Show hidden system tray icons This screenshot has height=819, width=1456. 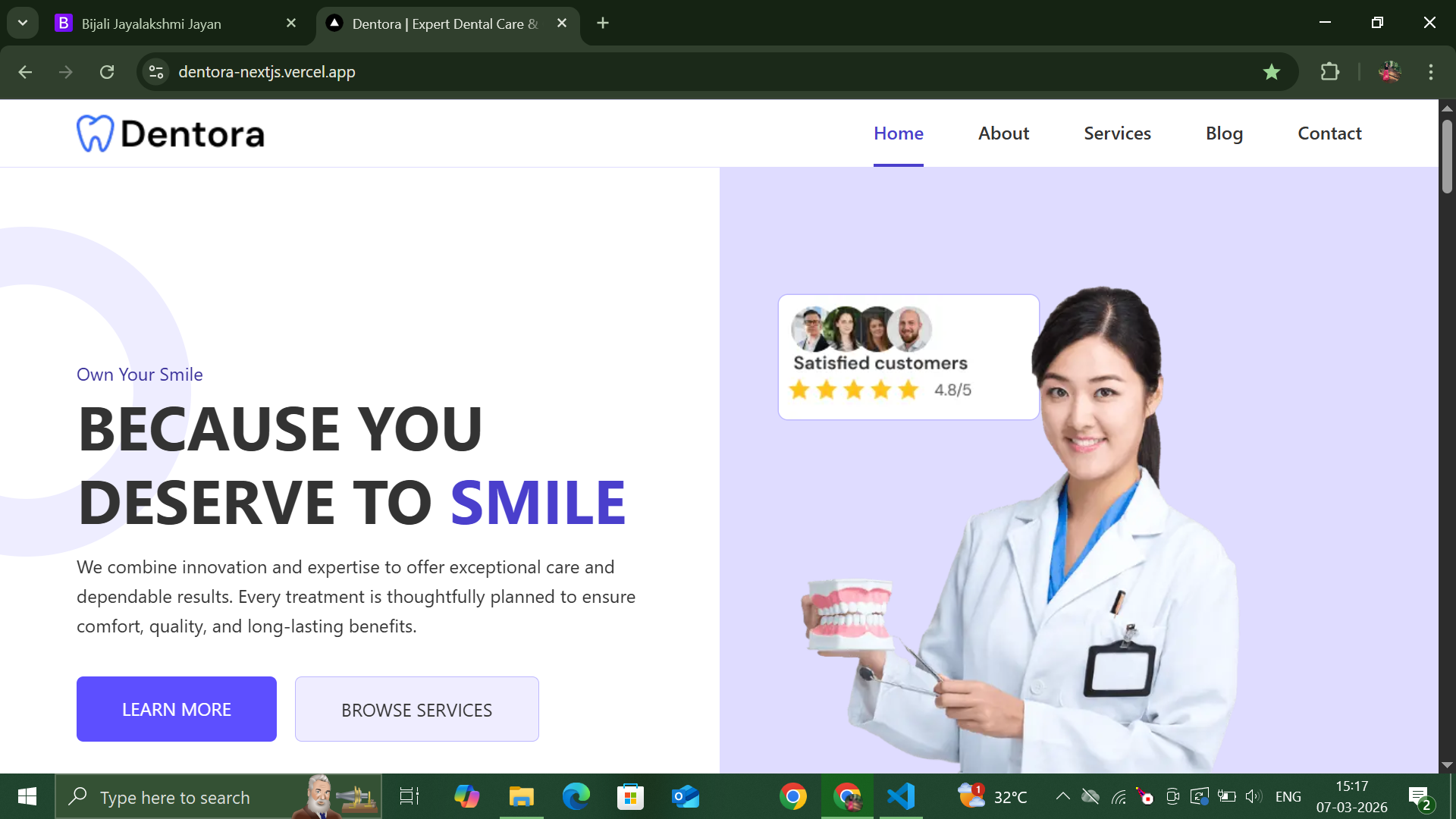[x=1063, y=796]
